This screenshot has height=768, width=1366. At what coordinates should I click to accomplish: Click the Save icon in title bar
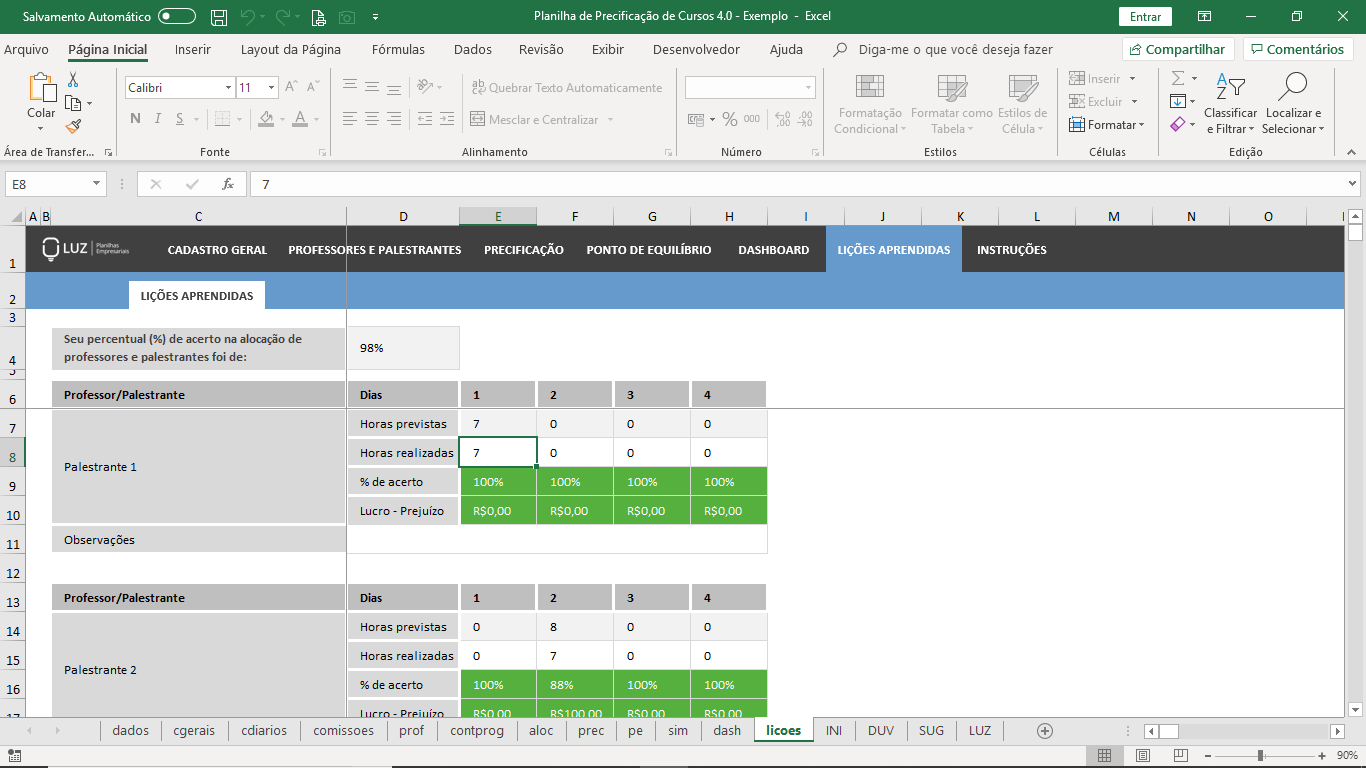[x=219, y=17]
